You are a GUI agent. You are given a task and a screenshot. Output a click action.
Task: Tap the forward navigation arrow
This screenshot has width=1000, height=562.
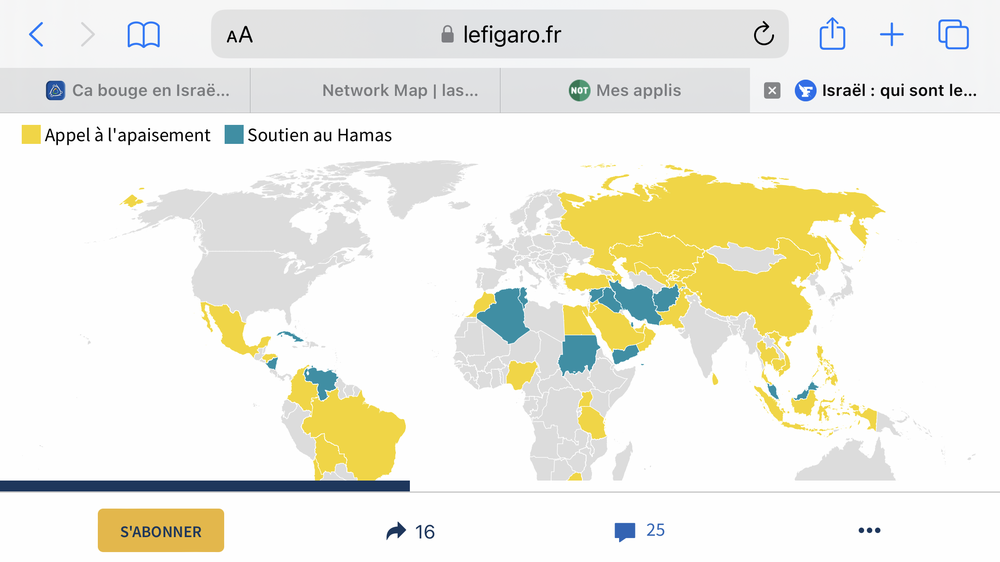coord(88,36)
